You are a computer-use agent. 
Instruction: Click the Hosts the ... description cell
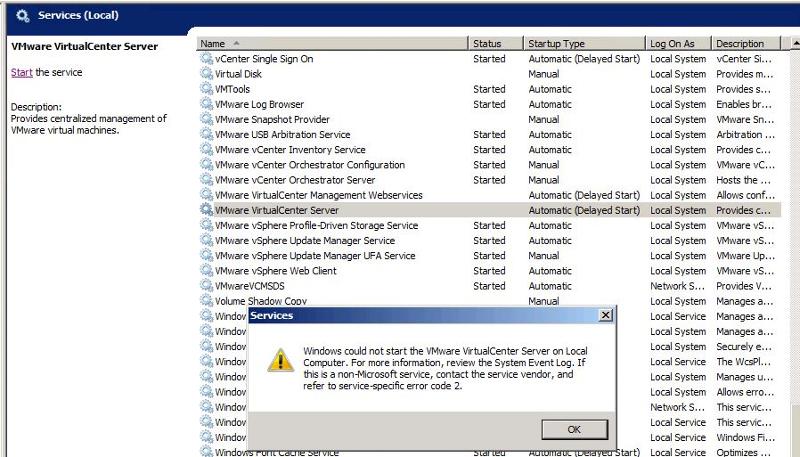tap(743, 180)
